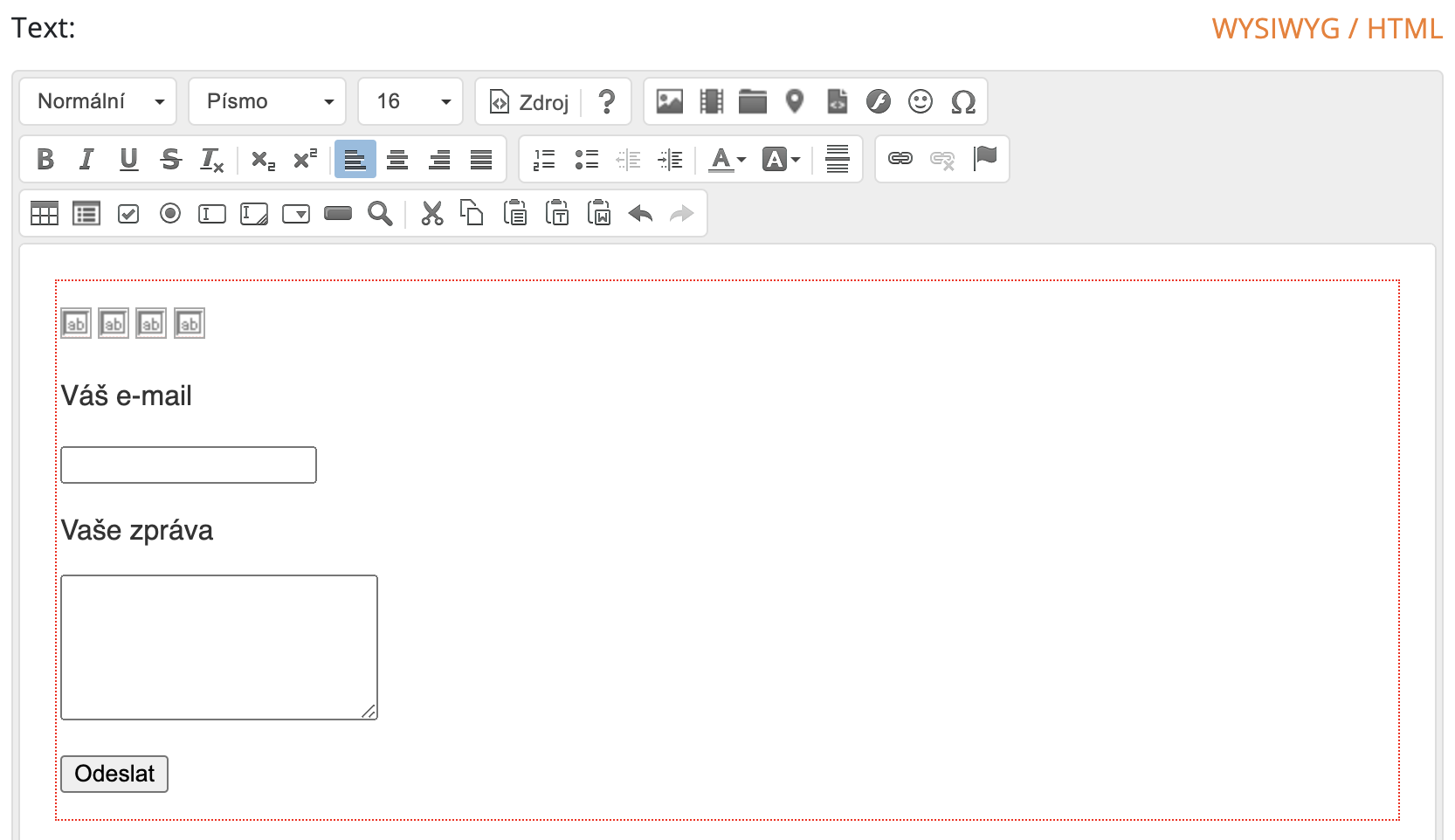The height and width of the screenshot is (840, 1455).
Task: Undo the last change
Action: pyautogui.click(x=640, y=214)
